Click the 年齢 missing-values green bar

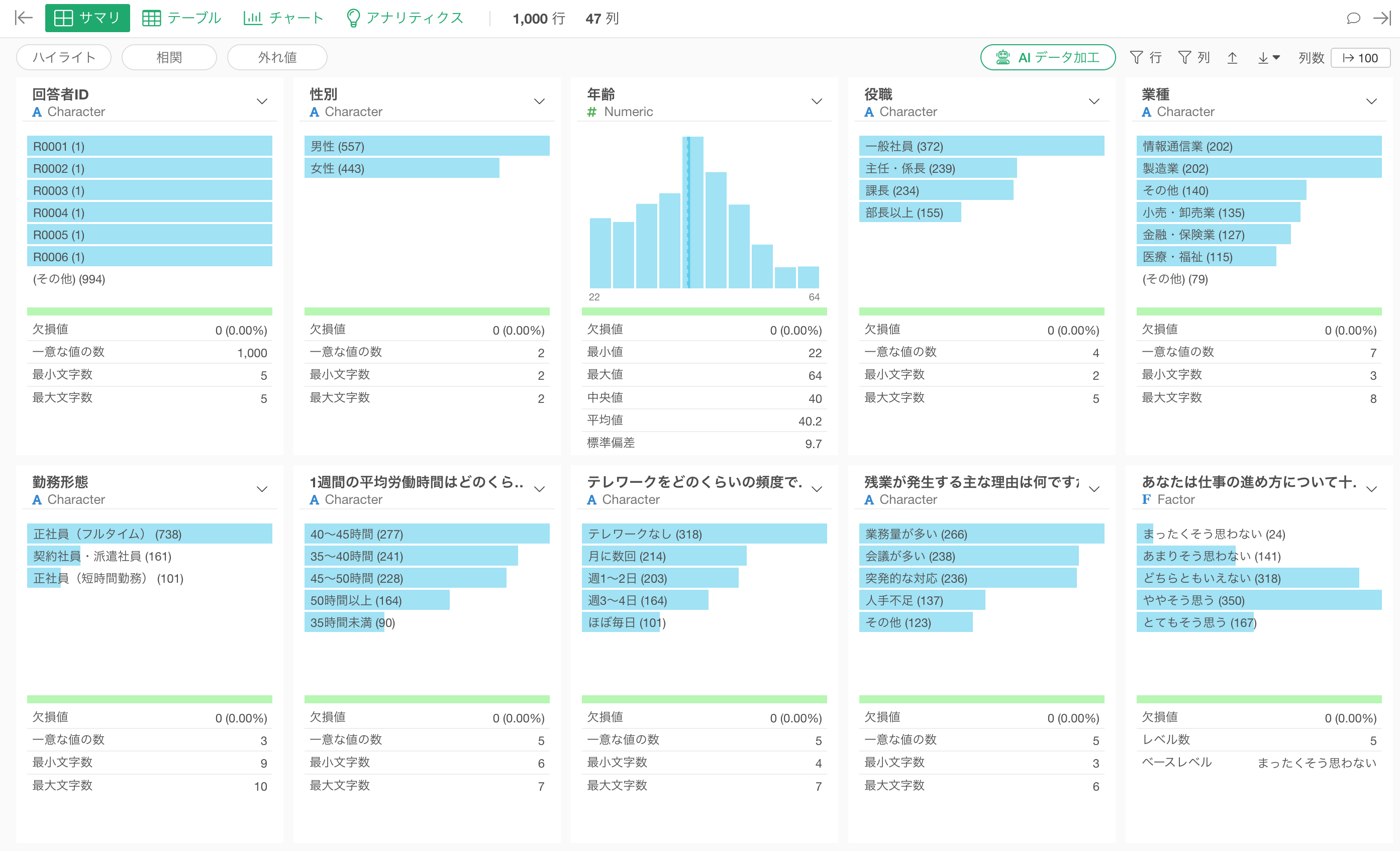tap(704, 311)
